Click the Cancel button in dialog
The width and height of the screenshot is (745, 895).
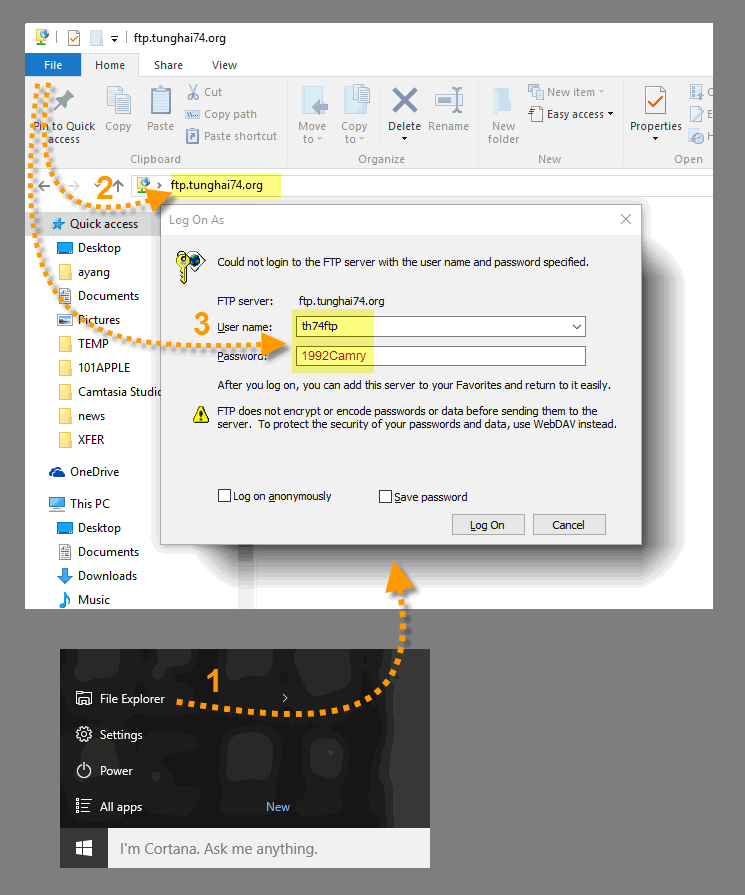pos(569,525)
